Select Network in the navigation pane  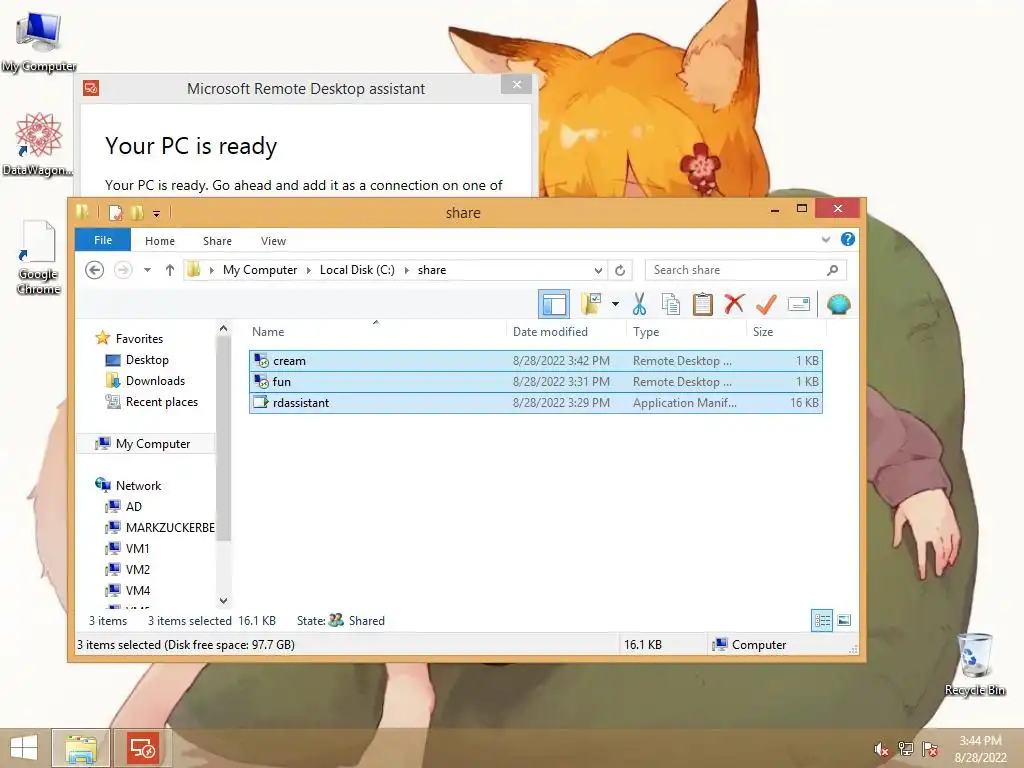[x=138, y=485]
